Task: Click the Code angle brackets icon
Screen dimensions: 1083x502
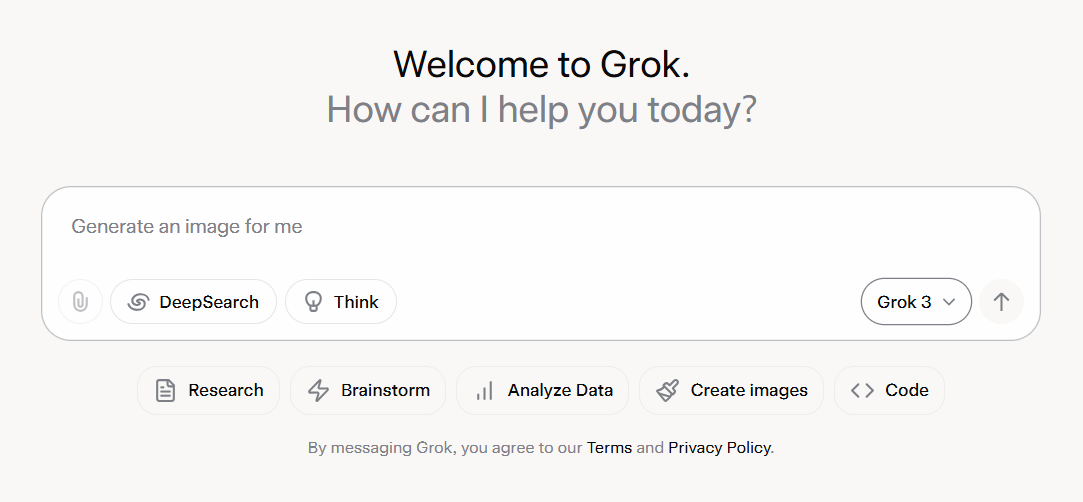Action: tap(862, 391)
